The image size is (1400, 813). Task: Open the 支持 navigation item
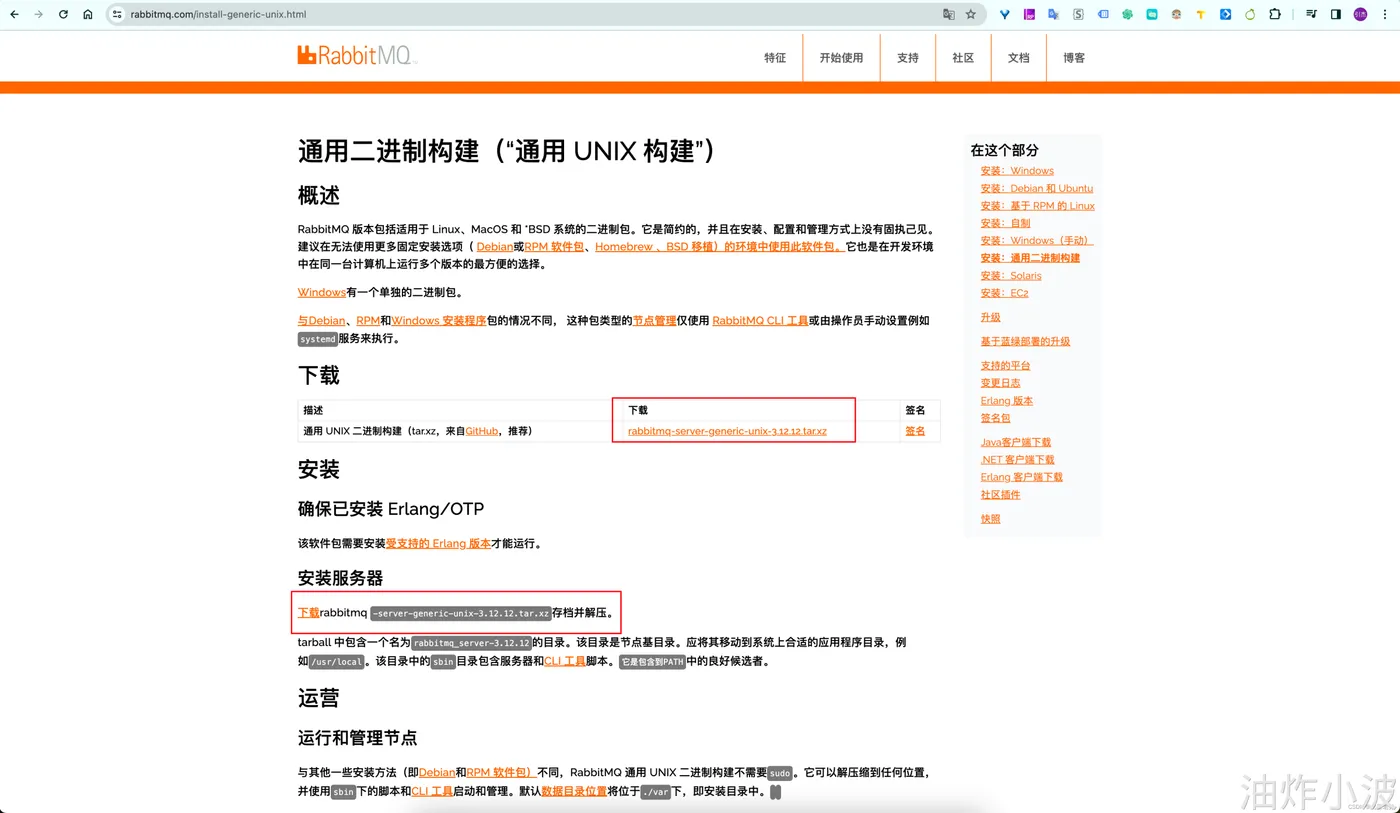tap(908, 58)
